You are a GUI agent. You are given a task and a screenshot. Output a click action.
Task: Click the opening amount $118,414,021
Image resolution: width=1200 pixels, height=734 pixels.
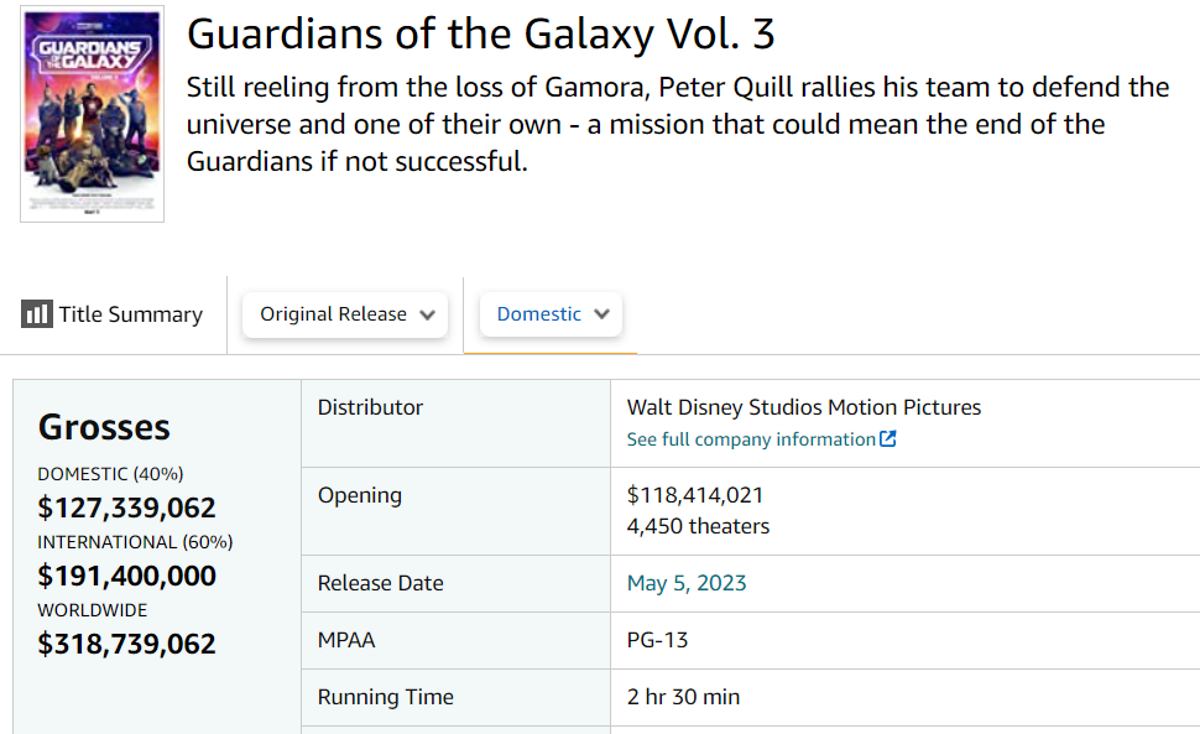click(x=695, y=495)
